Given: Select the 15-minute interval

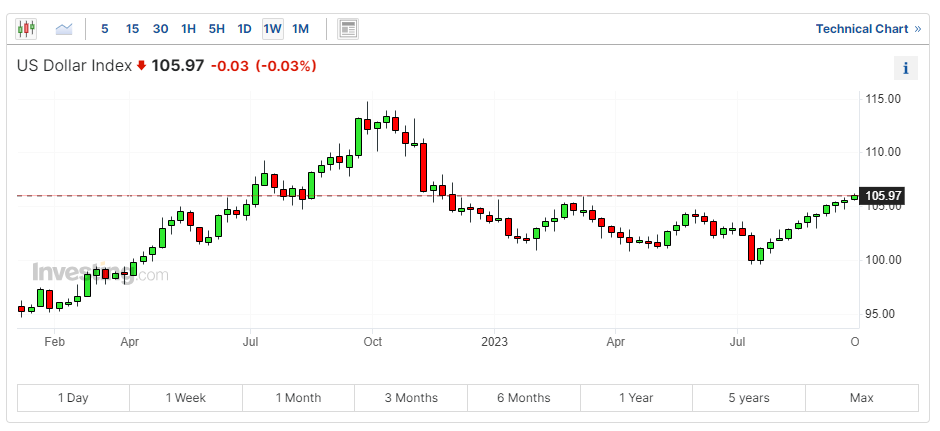Looking at the screenshot, I should point(133,29).
